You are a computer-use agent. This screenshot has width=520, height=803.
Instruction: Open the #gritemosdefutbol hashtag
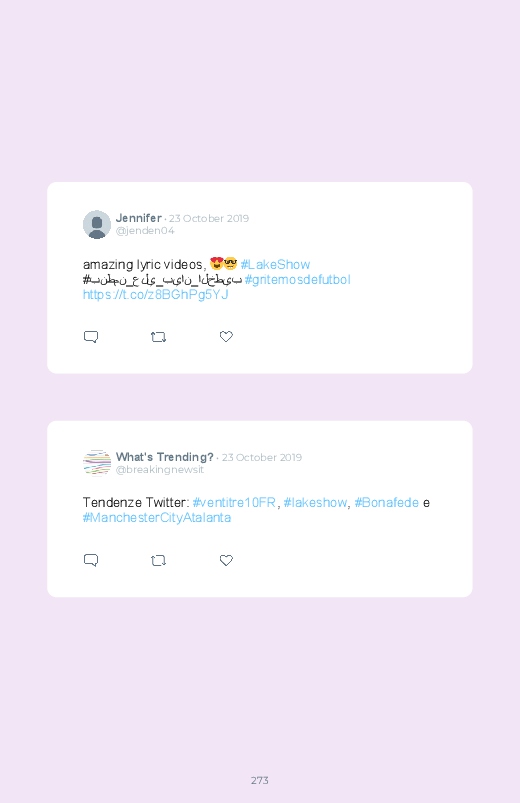click(298, 280)
